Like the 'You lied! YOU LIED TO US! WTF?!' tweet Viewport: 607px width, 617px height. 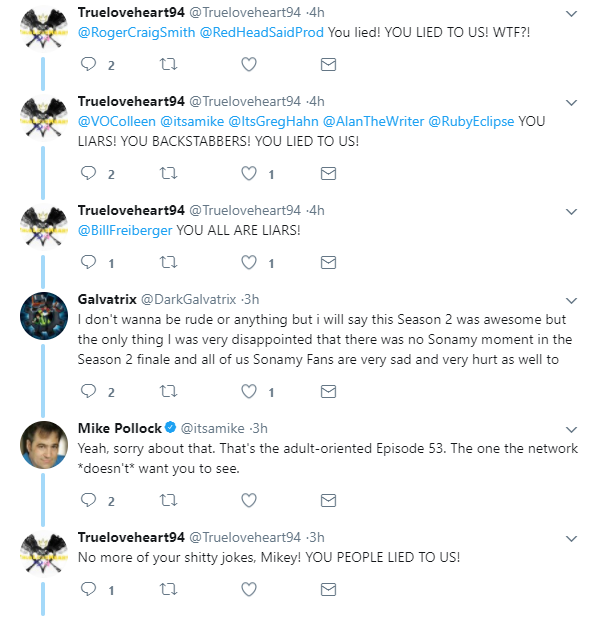click(249, 64)
